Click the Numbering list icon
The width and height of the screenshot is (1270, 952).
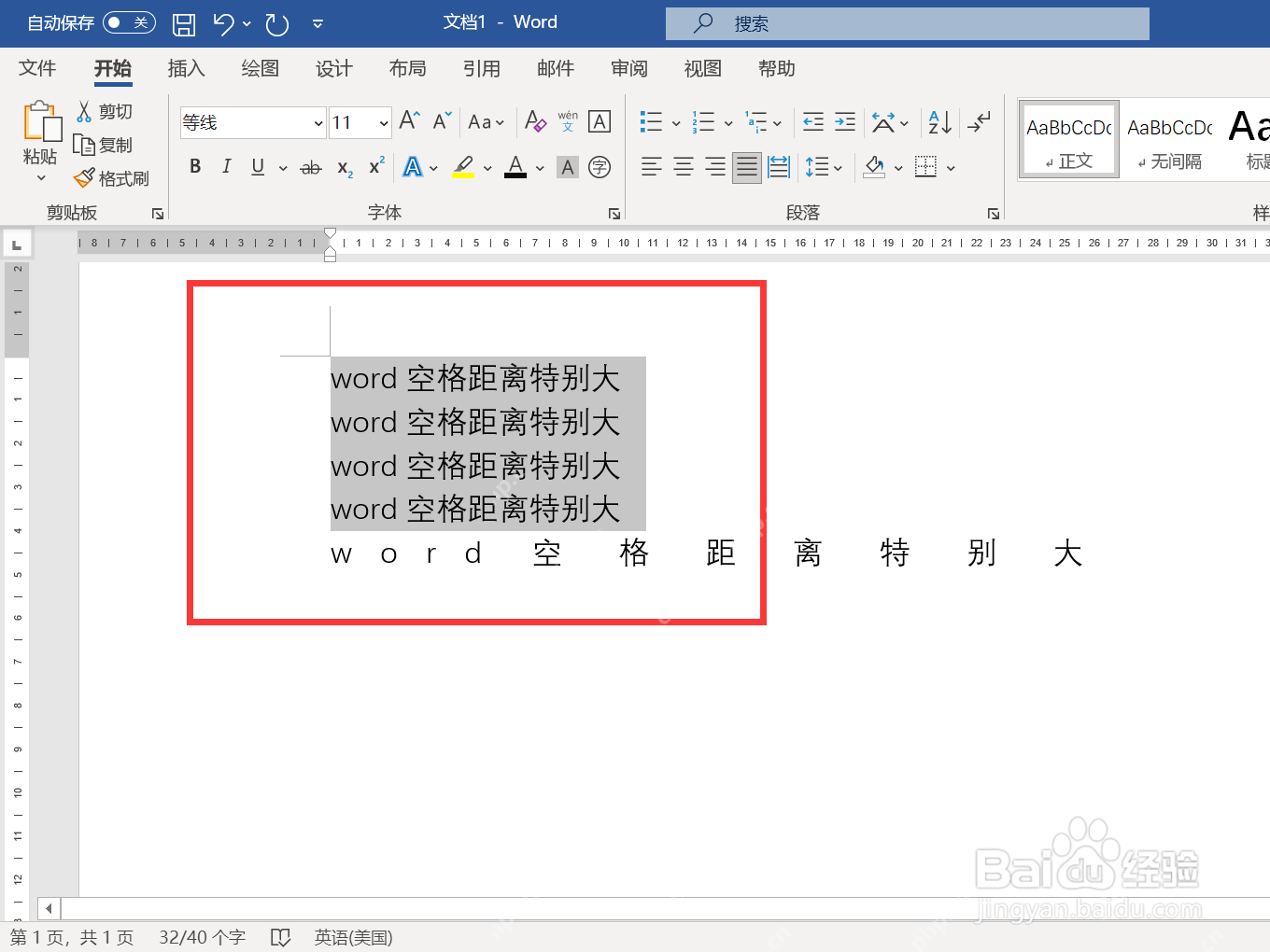point(703,122)
